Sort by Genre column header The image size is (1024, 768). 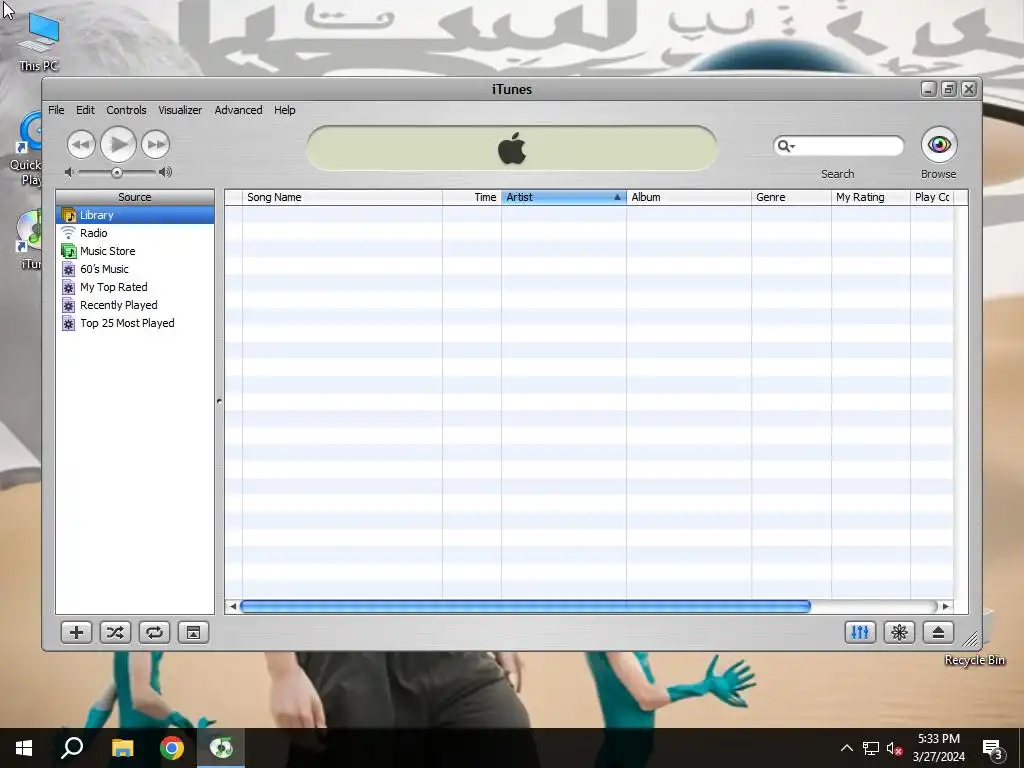click(792, 197)
